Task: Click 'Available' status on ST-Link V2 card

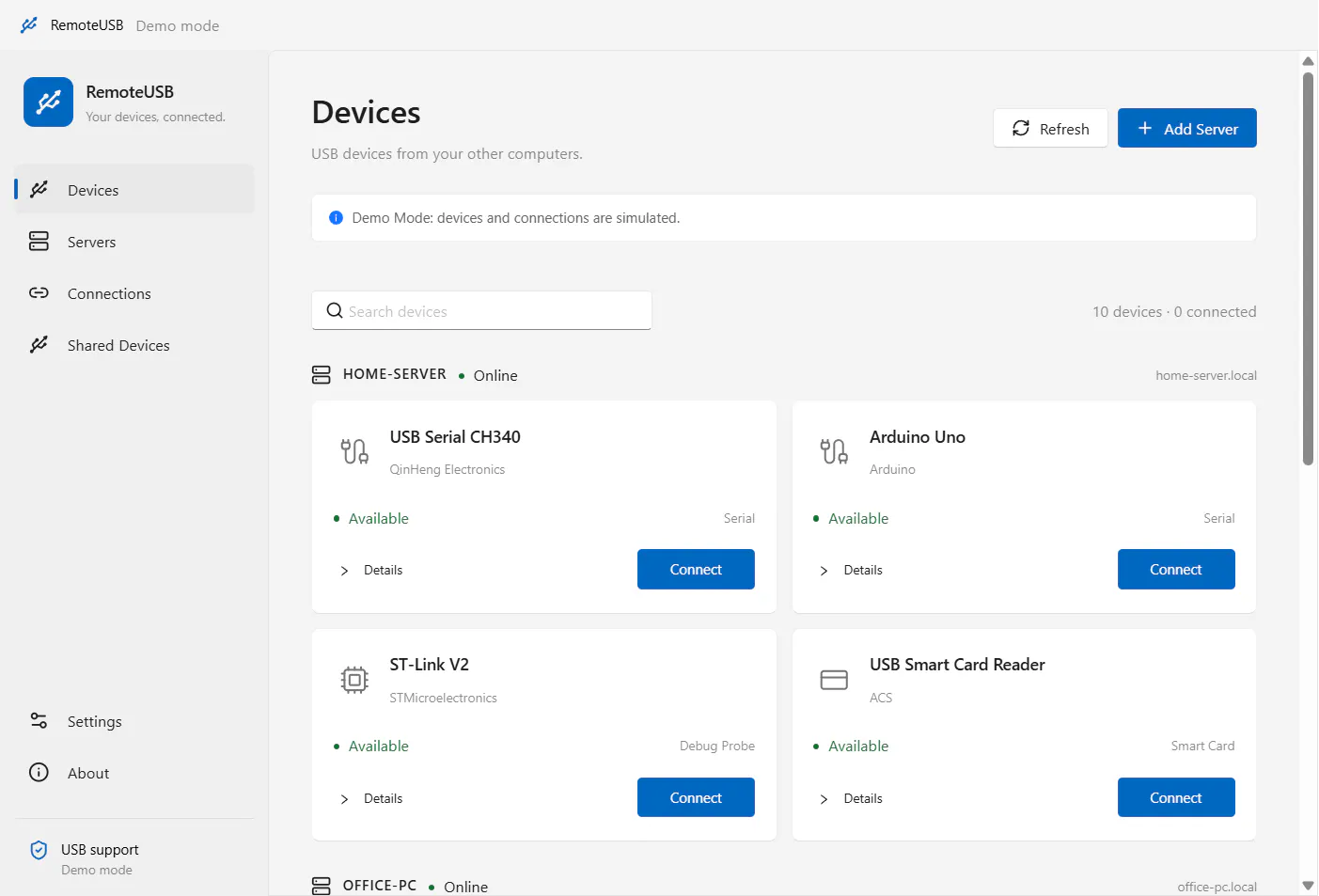Action: tap(379, 747)
